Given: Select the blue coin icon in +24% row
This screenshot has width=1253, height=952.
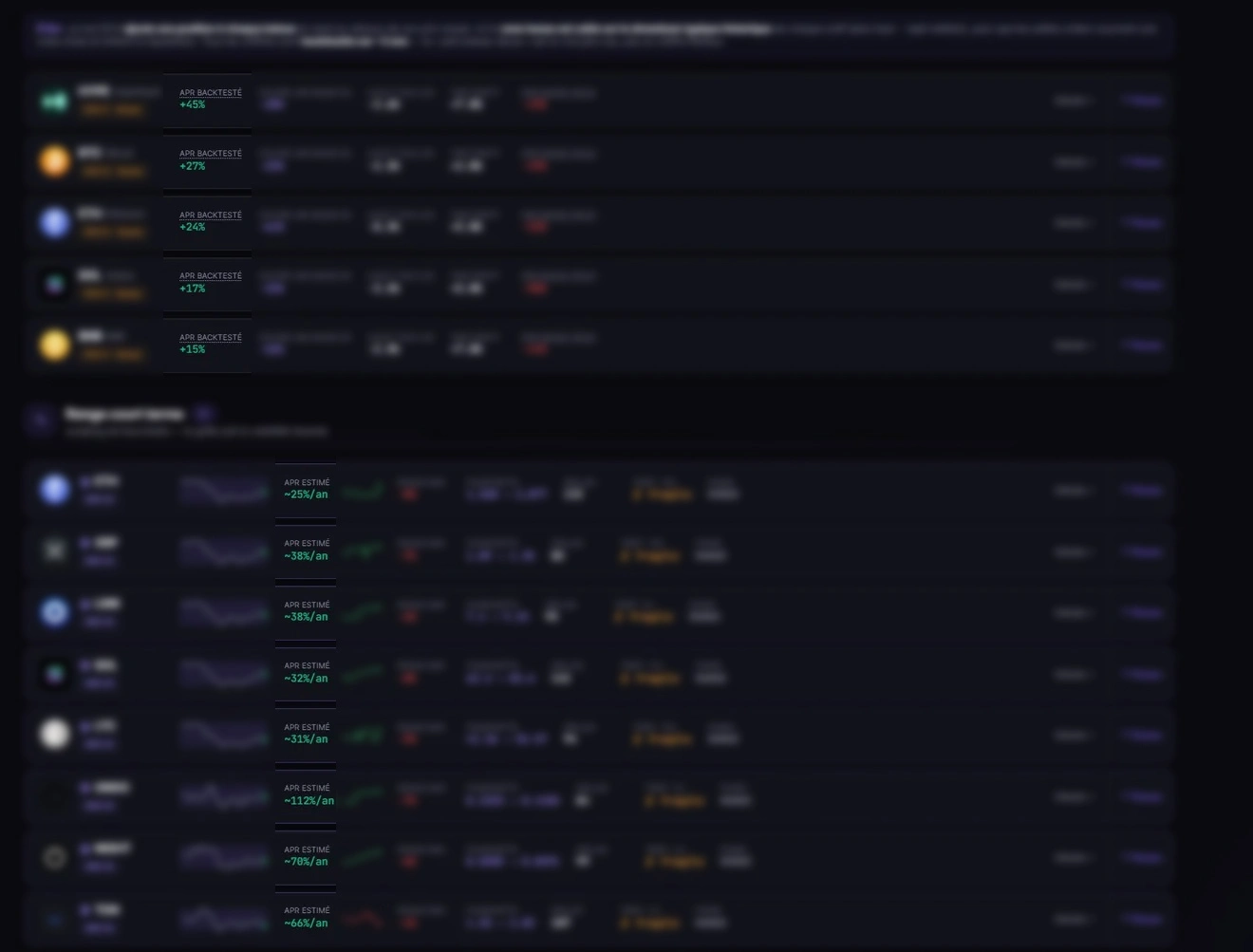Looking at the screenshot, I should pos(54,222).
